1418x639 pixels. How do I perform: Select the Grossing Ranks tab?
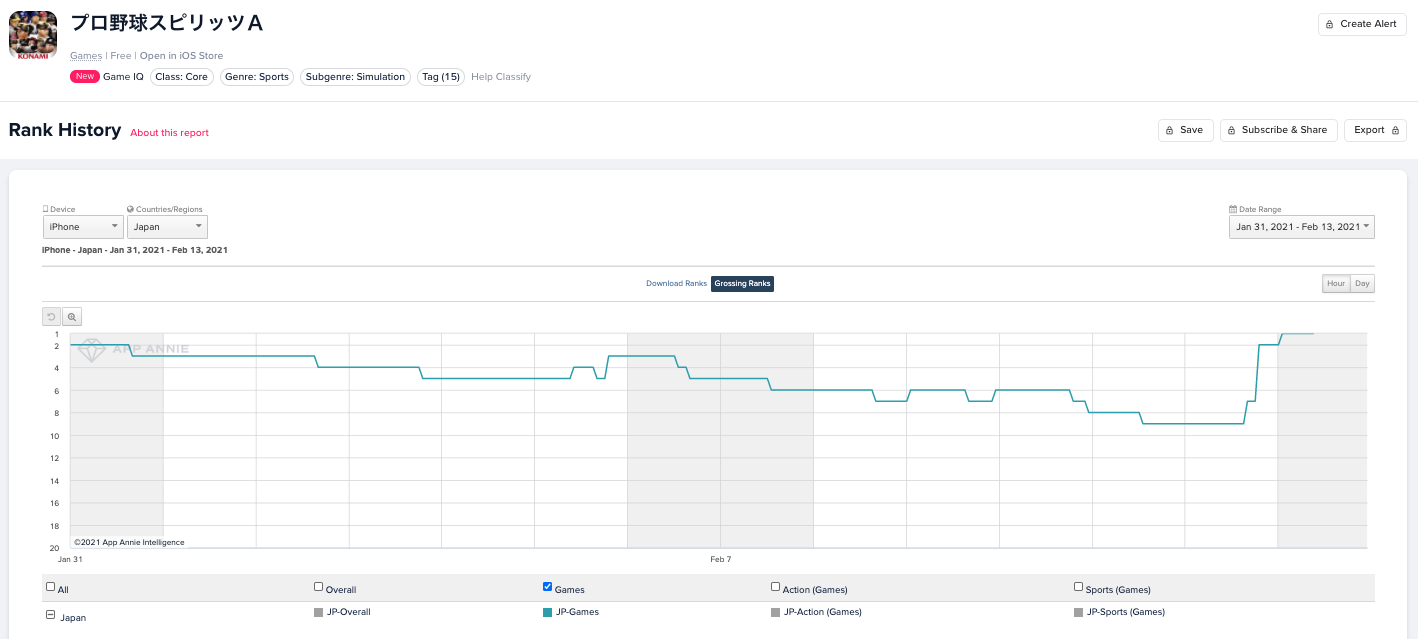(743, 284)
